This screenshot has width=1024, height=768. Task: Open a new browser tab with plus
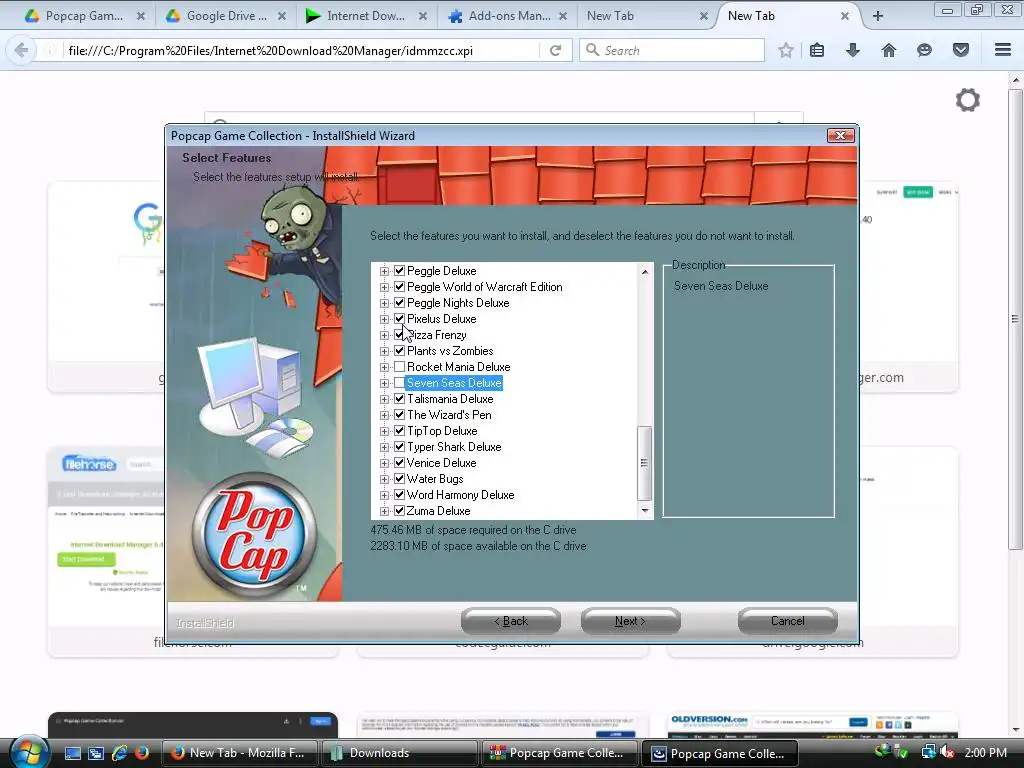878,16
